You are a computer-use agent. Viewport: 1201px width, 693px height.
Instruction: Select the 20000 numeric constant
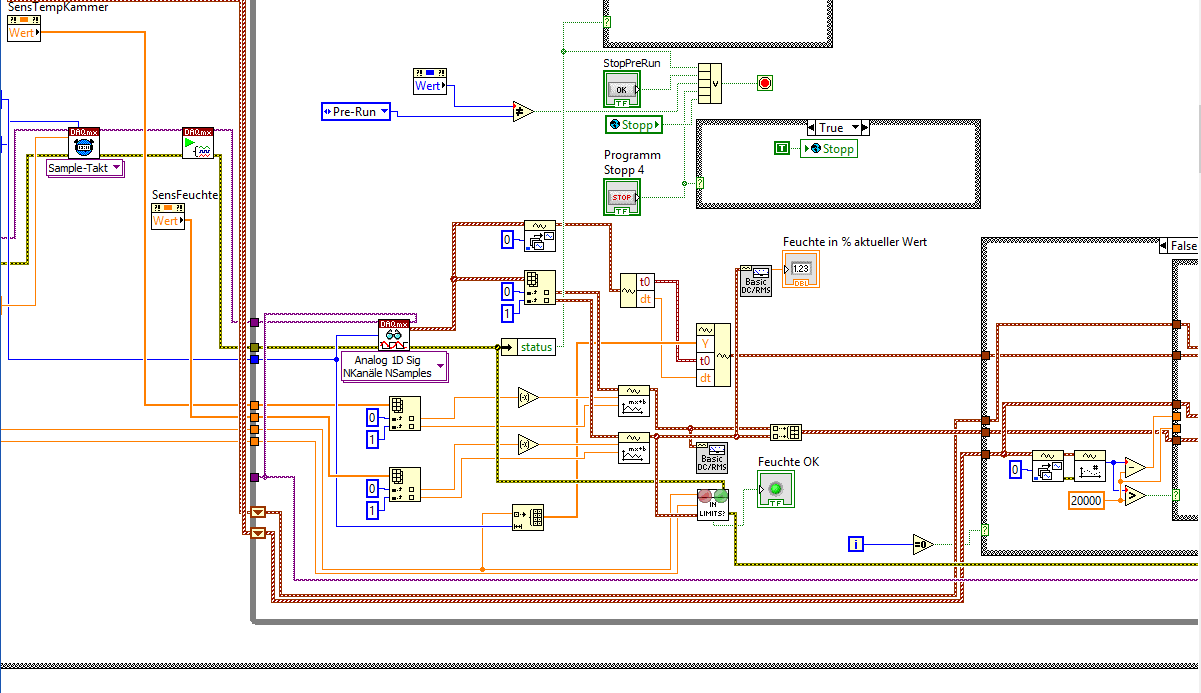(x=1087, y=500)
